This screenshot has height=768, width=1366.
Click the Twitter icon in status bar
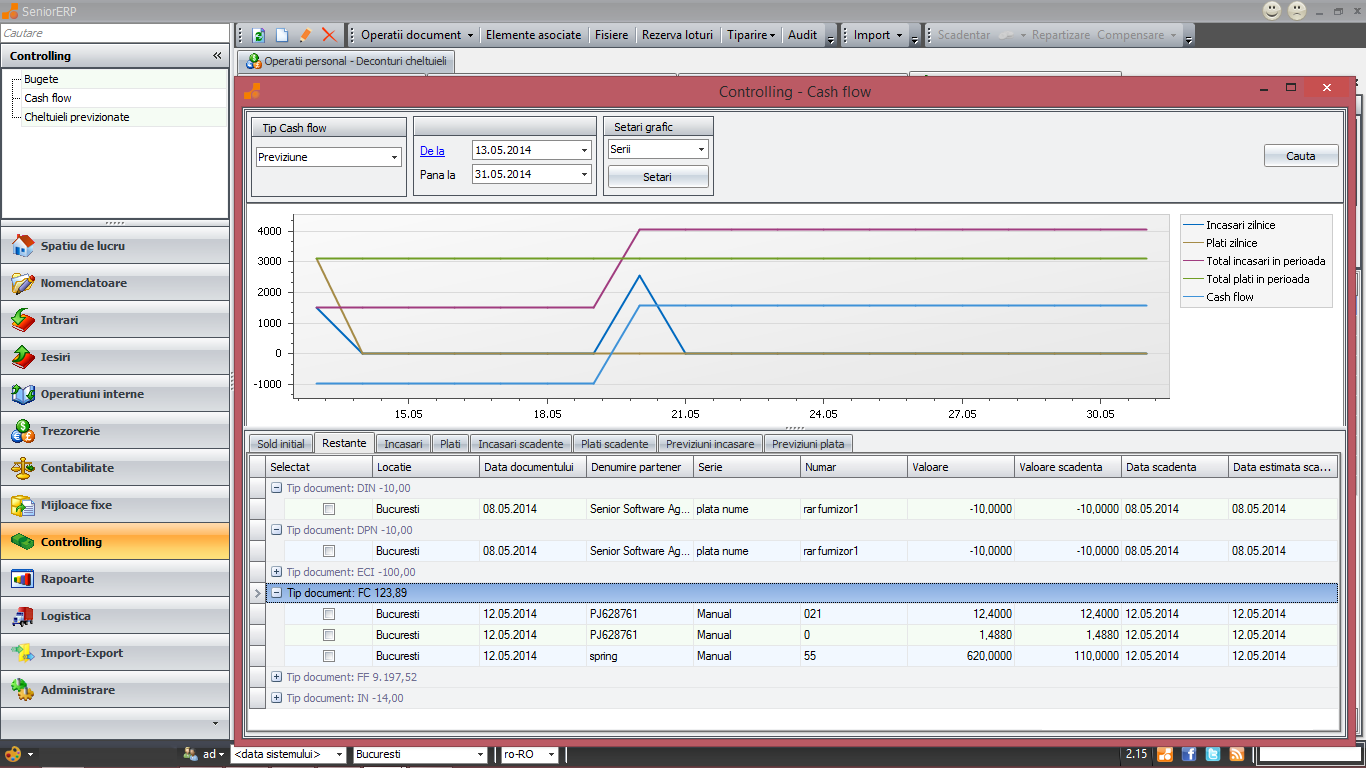(x=1213, y=754)
